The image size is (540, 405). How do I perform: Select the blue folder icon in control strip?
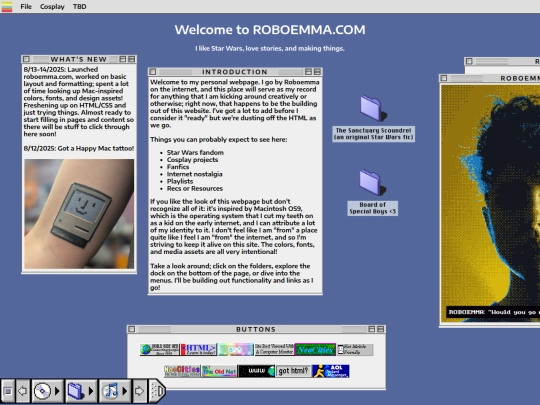[x=75, y=391]
